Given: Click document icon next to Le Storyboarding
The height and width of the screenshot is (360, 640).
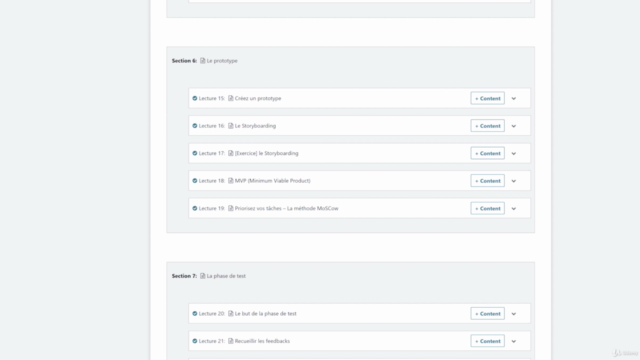Looking at the screenshot, I should 231,126.
